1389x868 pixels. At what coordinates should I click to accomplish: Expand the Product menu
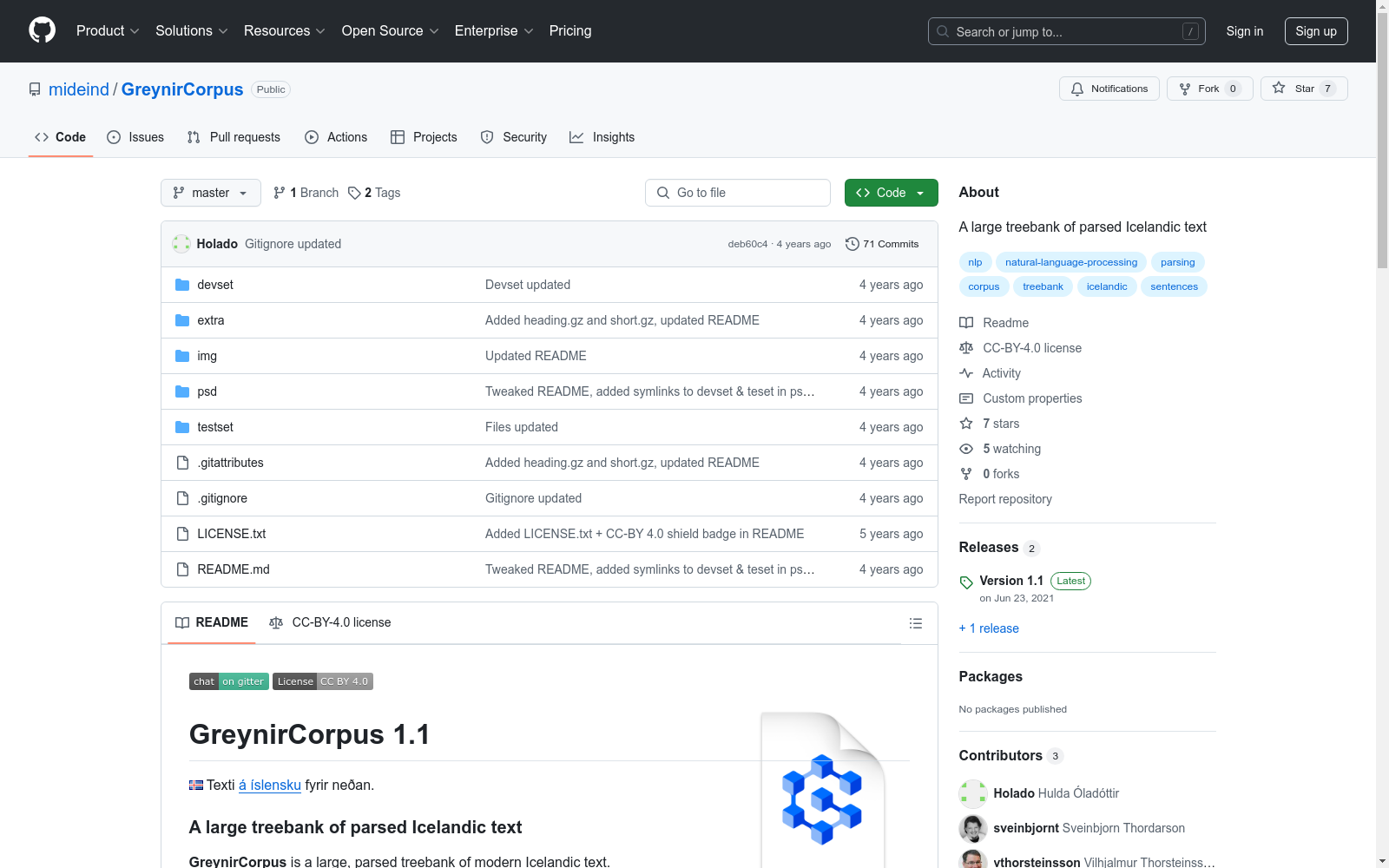point(108,31)
